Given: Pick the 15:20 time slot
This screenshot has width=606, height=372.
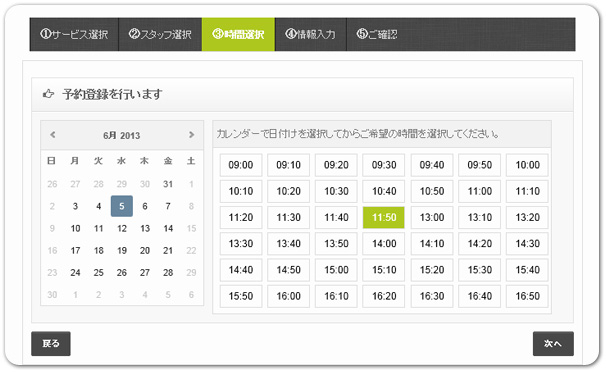Looking at the screenshot, I should [432, 270].
